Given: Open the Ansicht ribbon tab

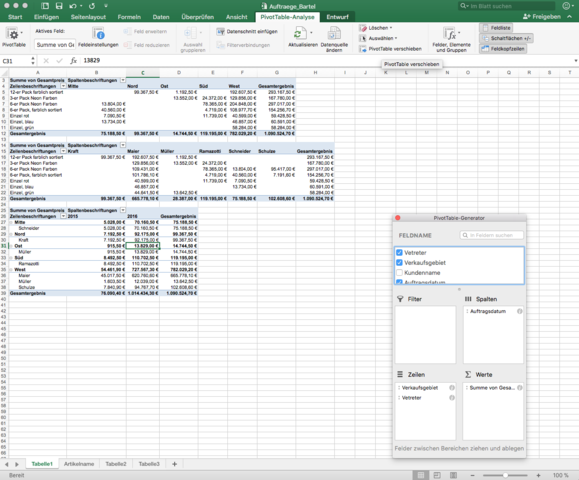Looking at the screenshot, I should [x=237, y=17].
